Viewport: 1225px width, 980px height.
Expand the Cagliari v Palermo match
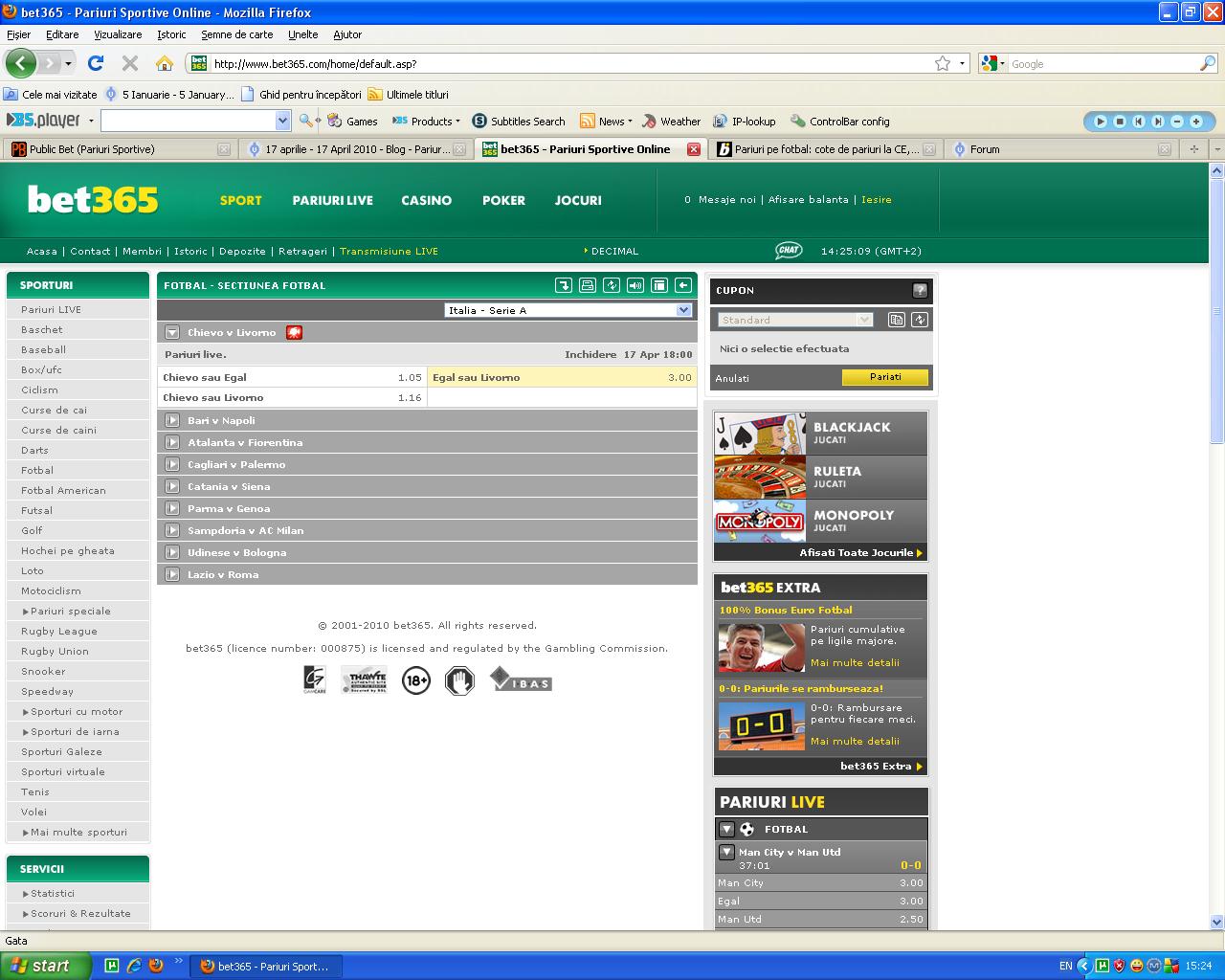(x=172, y=464)
